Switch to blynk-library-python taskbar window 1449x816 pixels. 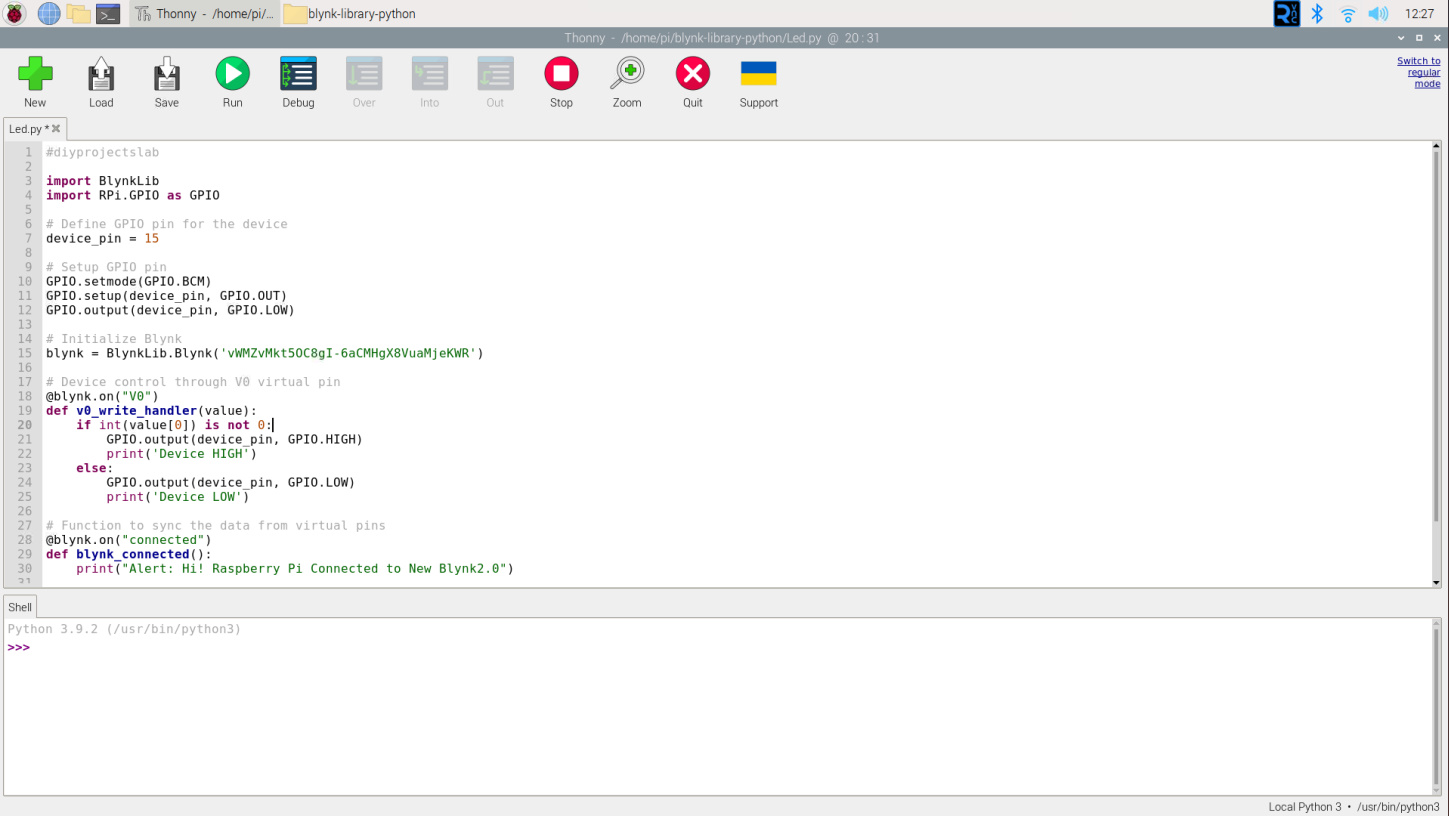350,13
